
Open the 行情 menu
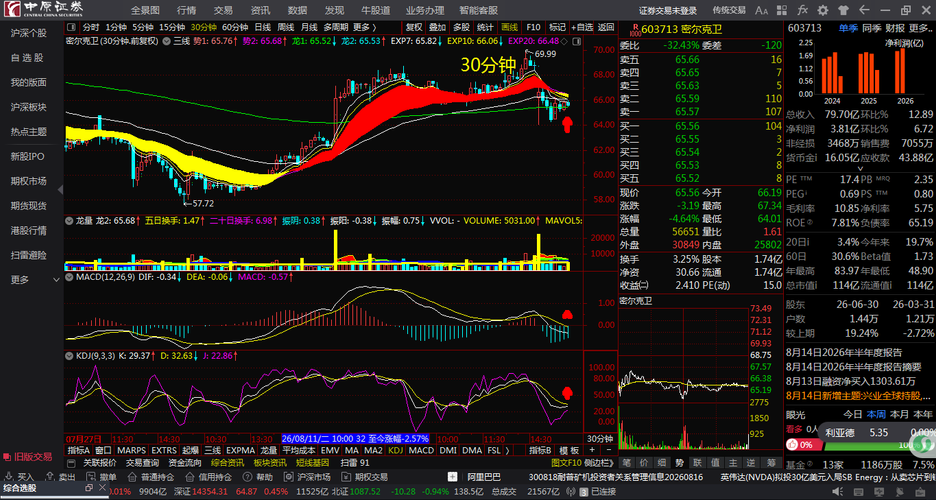point(186,10)
